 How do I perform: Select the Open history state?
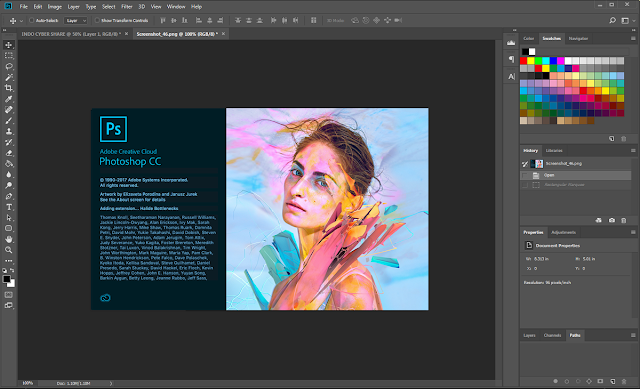[576, 175]
